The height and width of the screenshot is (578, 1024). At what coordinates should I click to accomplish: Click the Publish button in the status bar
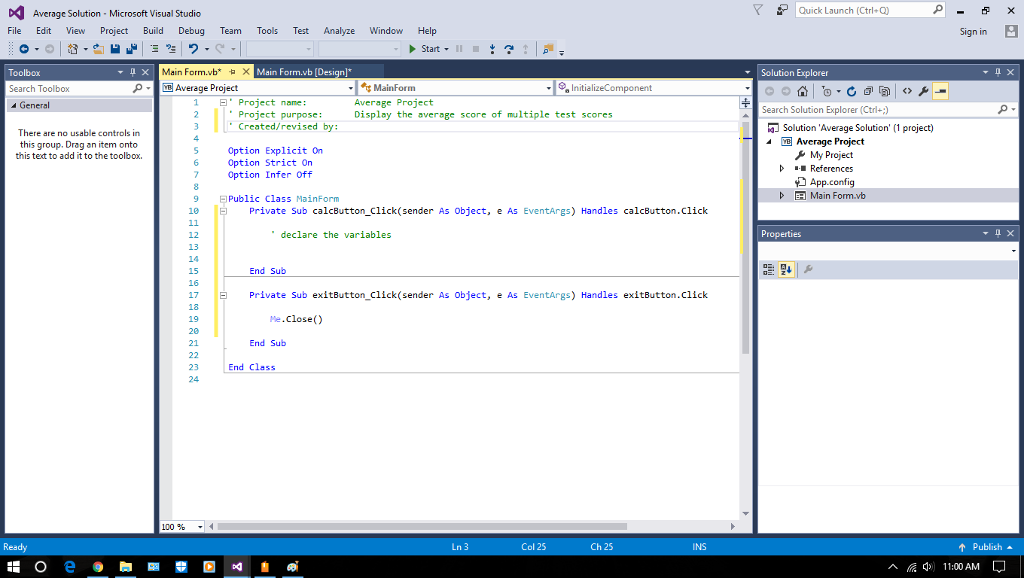tap(990, 547)
